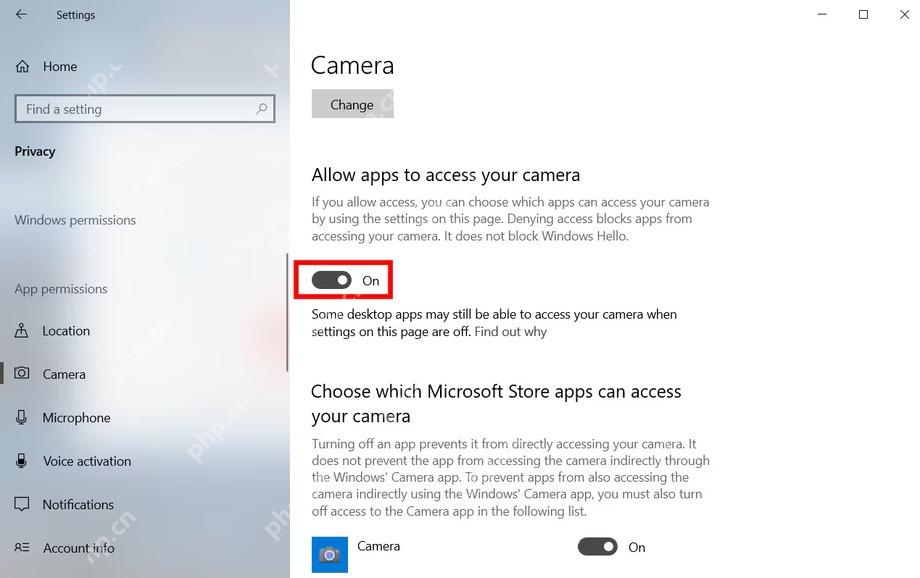
Task: Click the Change button under Camera
Action: pos(352,104)
